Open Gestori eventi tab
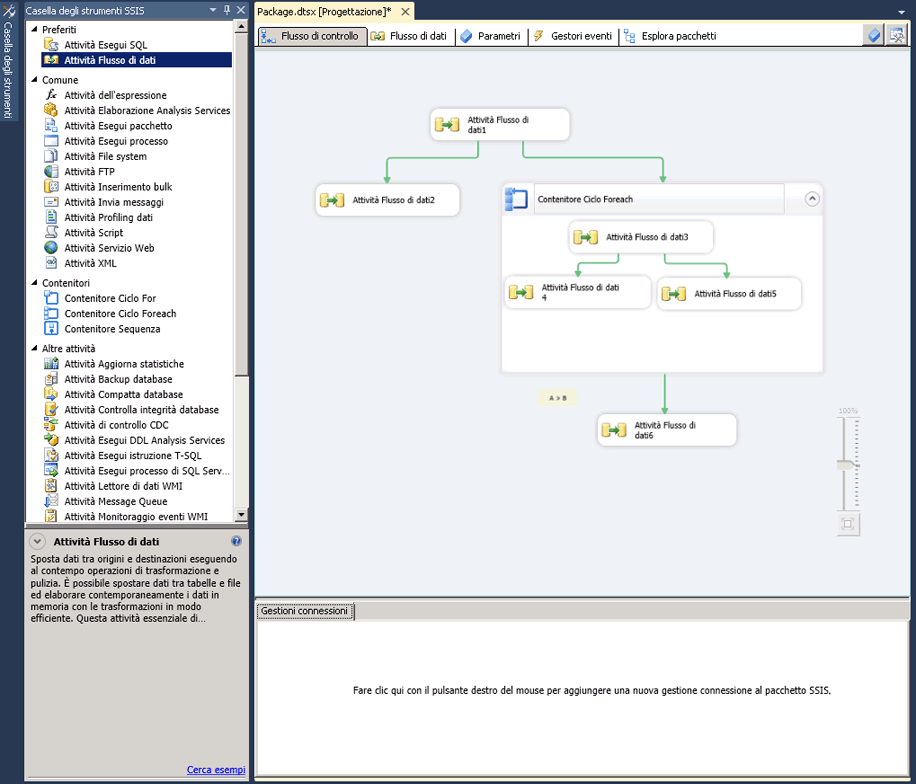 tap(574, 36)
